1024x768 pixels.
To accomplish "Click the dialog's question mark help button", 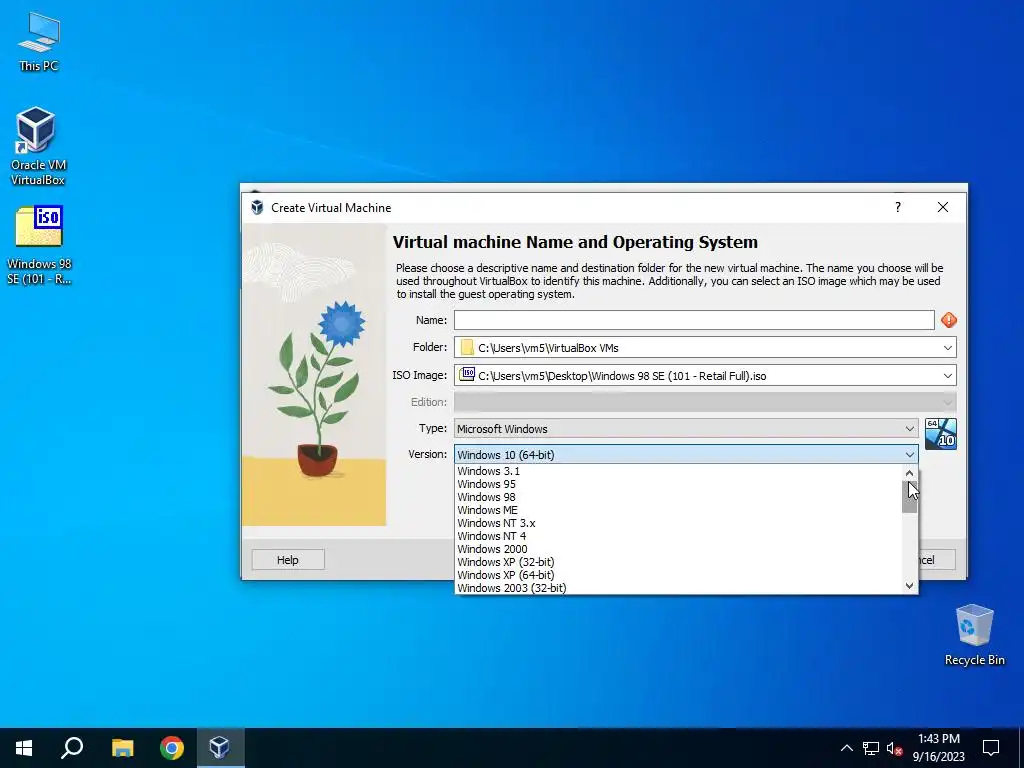I will pyautogui.click(x=898, y=207).
